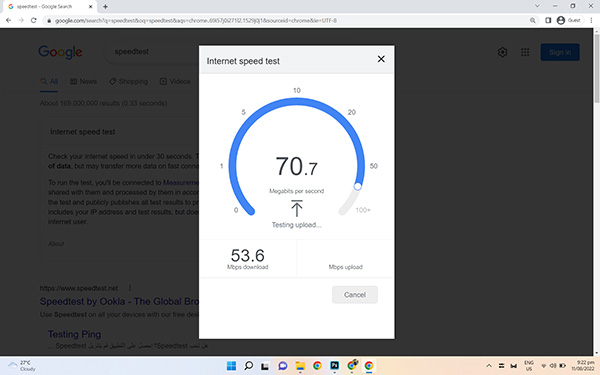Open the Windows Start menu
Image resolution: width=600 pixels, height=375 pixels.
pyautogui.click(x=232, y=366)
